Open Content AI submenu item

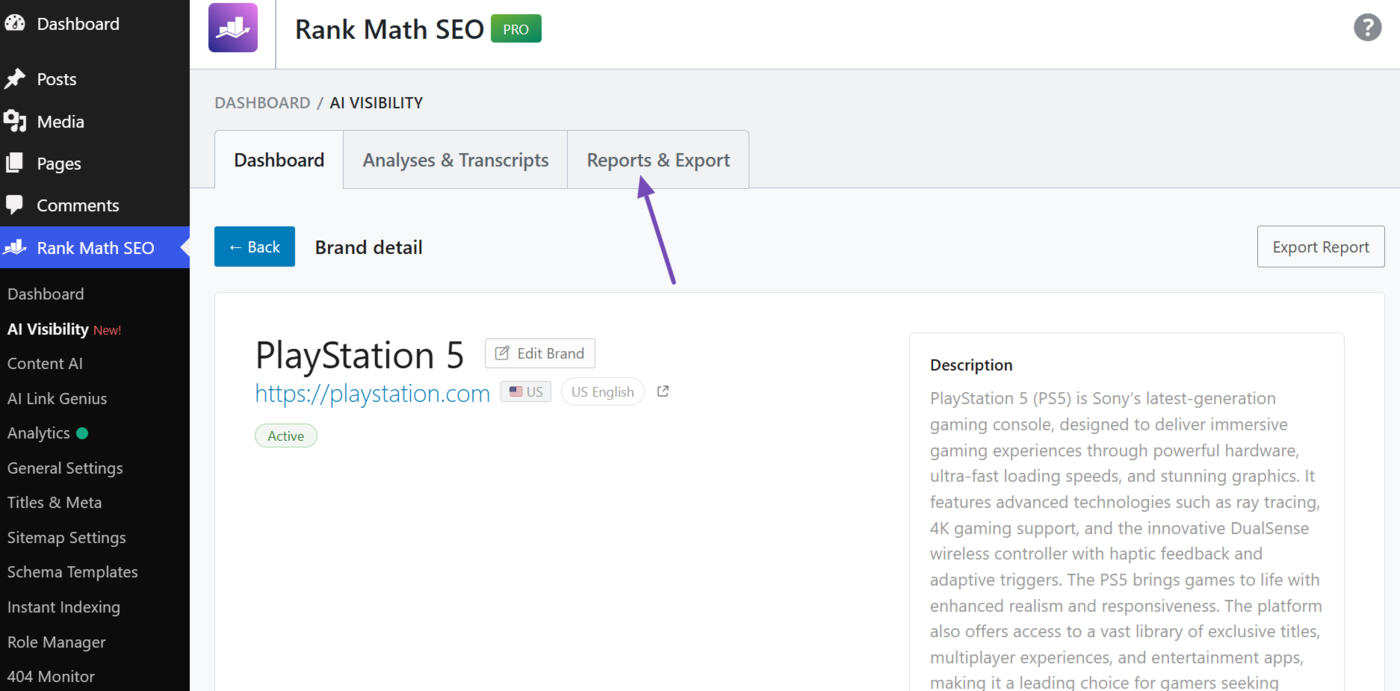click(x=45, y=364)
